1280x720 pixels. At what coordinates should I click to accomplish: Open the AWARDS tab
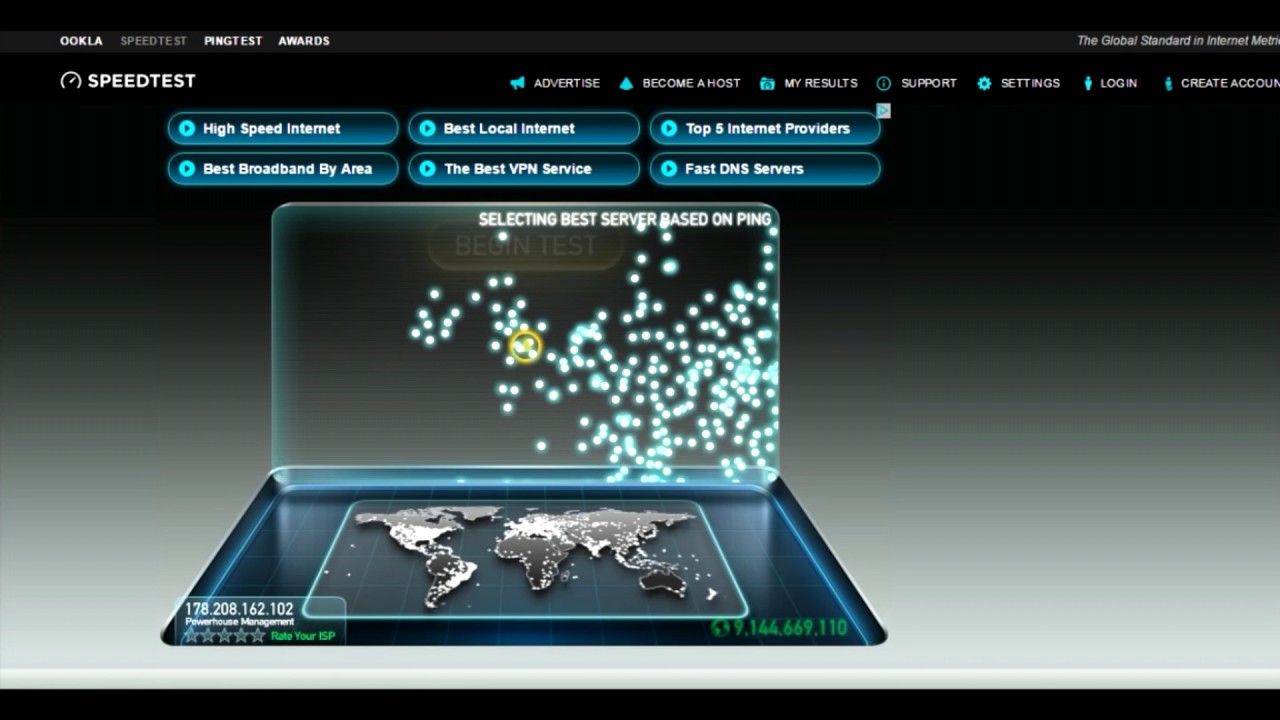point(304,41)
